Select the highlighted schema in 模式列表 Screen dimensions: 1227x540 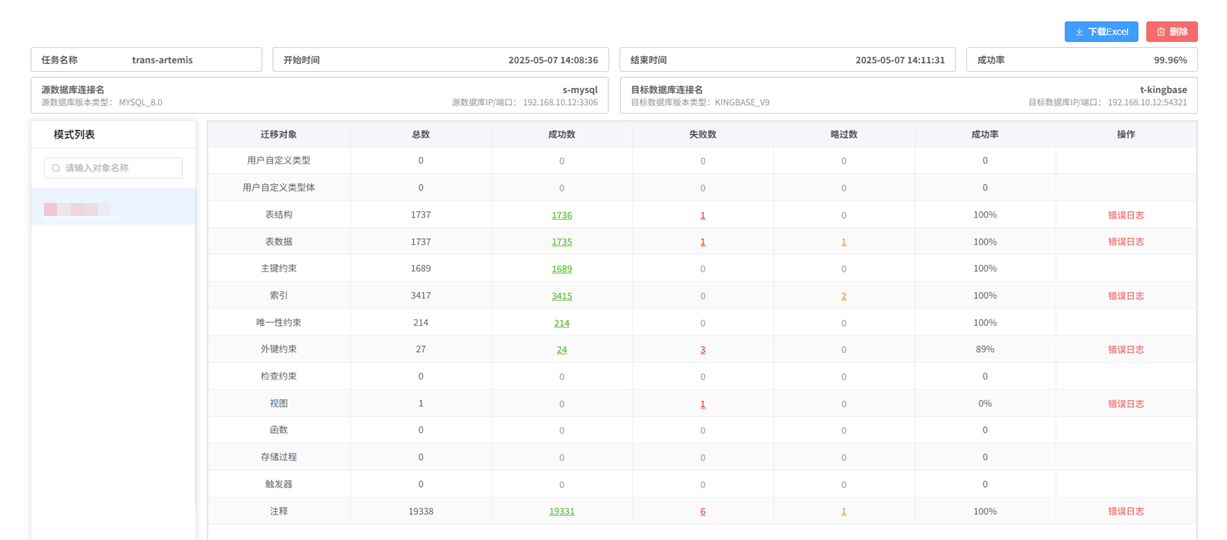pyautogui.click(x=113, y=209)
